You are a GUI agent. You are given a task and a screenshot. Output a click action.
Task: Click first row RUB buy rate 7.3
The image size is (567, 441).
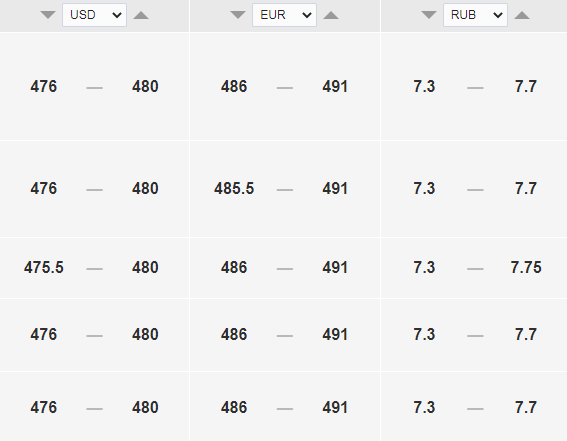pyautogui.click(x=424, y=87)
